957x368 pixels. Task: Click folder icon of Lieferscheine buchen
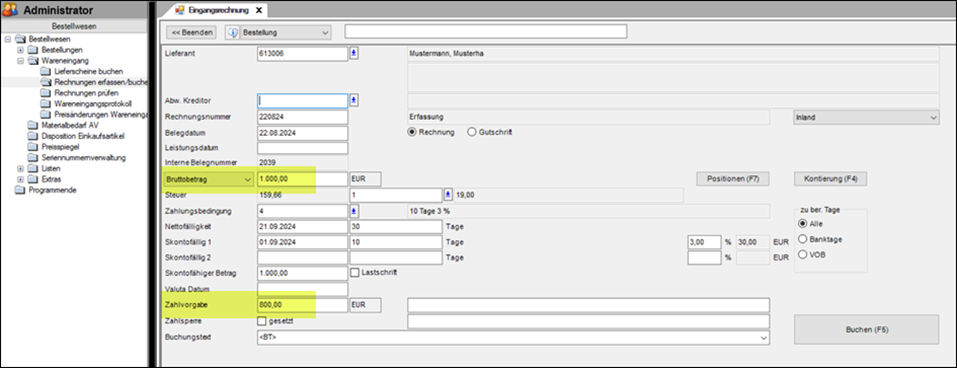46,71
